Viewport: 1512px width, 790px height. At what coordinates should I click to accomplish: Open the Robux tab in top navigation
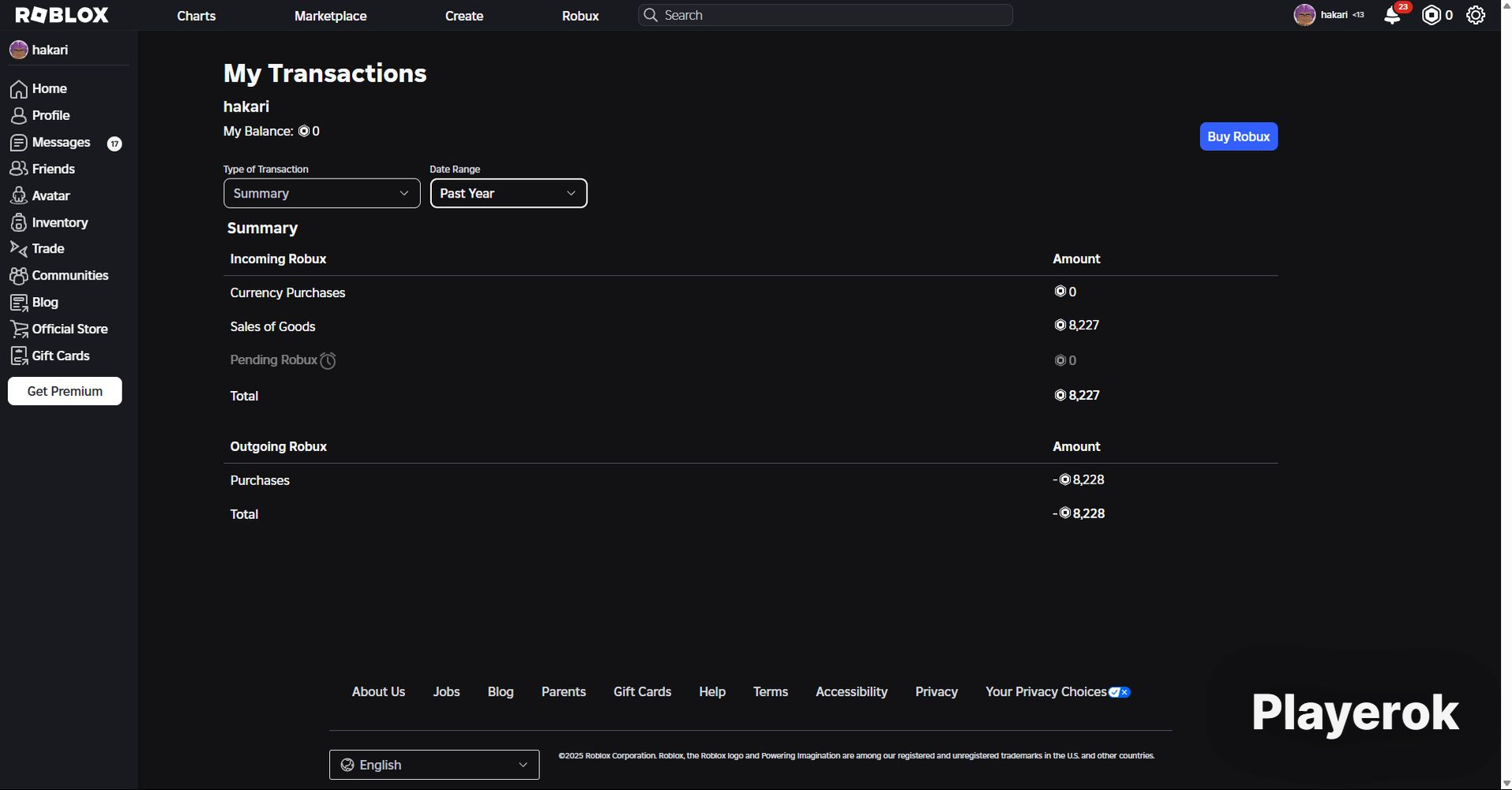580,16
